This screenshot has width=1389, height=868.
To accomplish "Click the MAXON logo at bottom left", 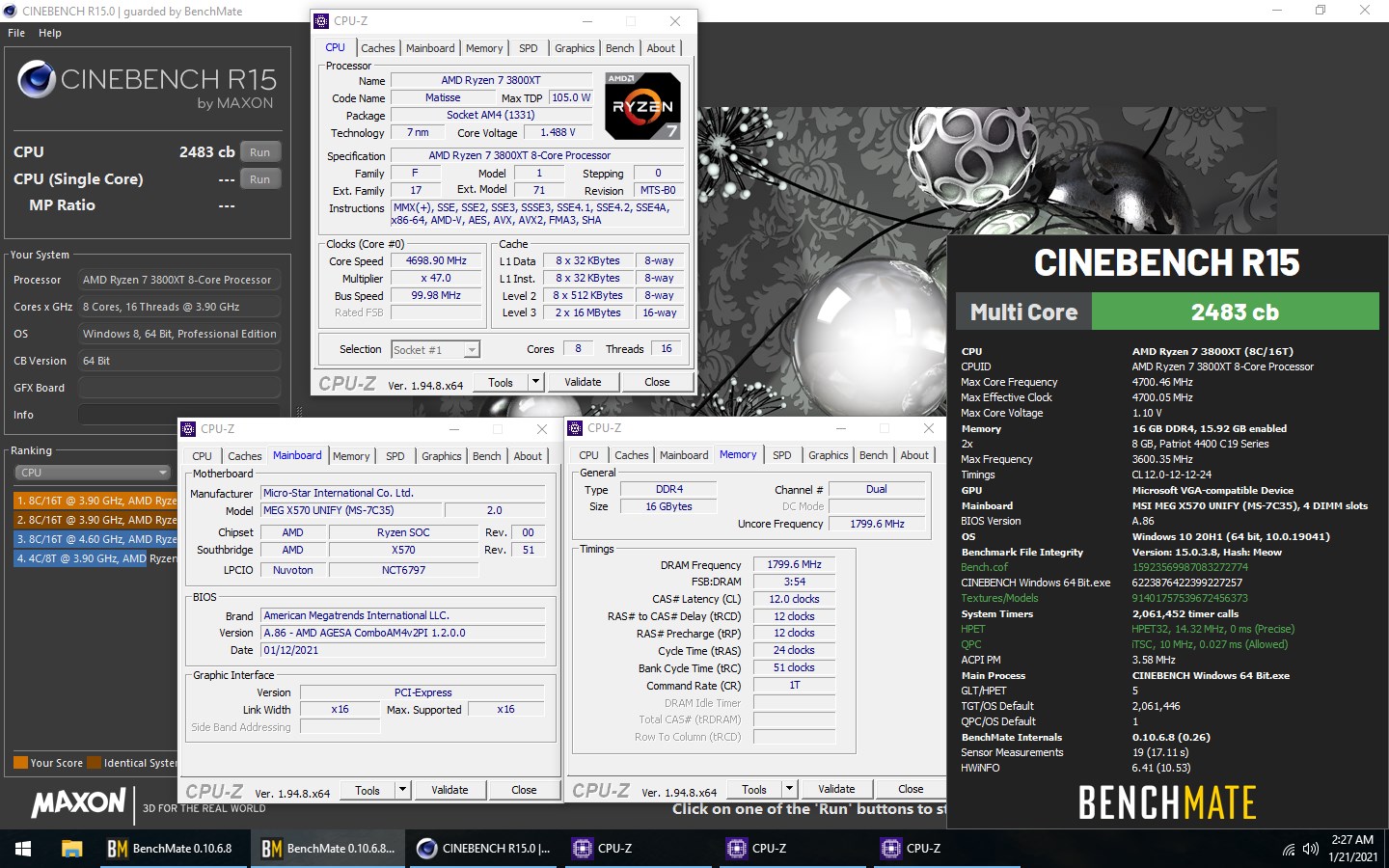I will (79, 802).
